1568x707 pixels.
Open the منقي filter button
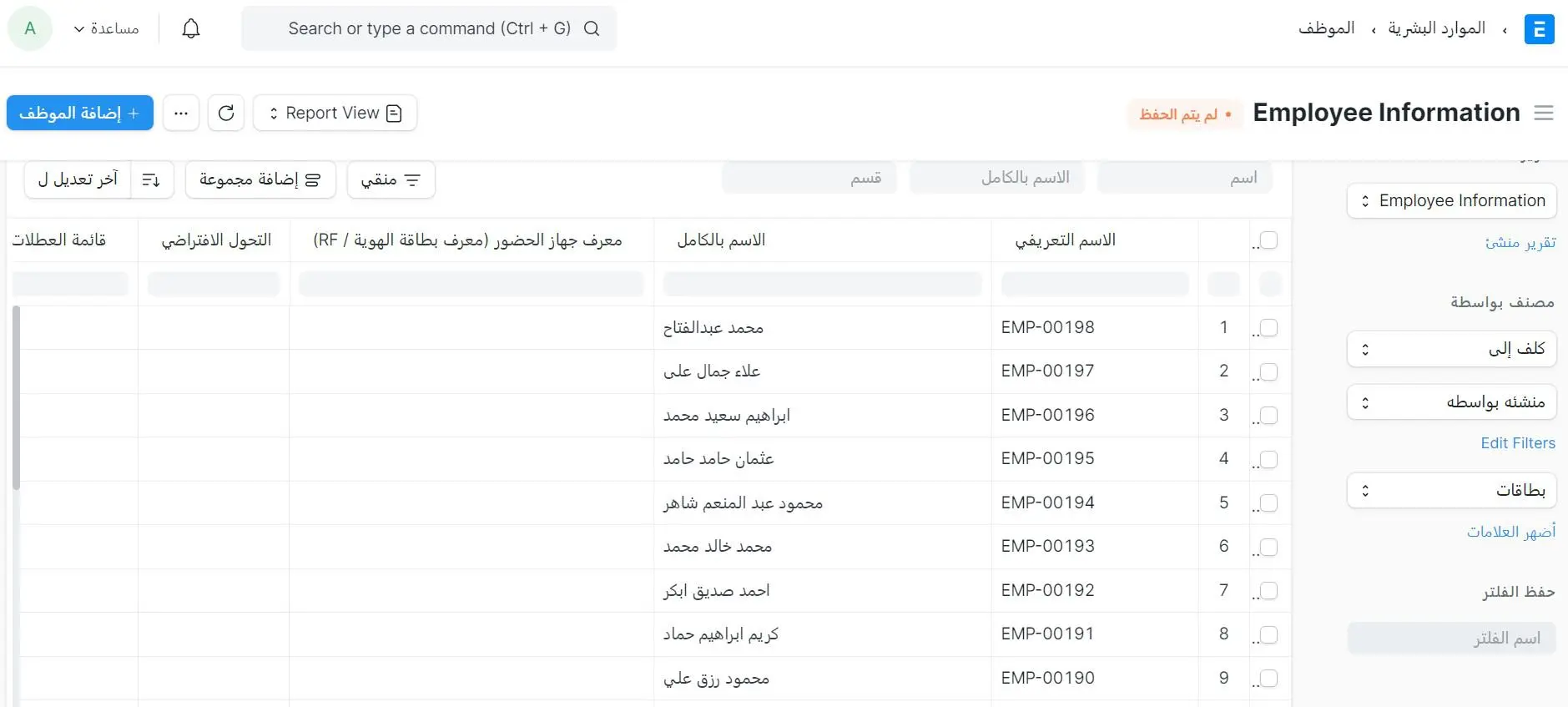point(391,179)
